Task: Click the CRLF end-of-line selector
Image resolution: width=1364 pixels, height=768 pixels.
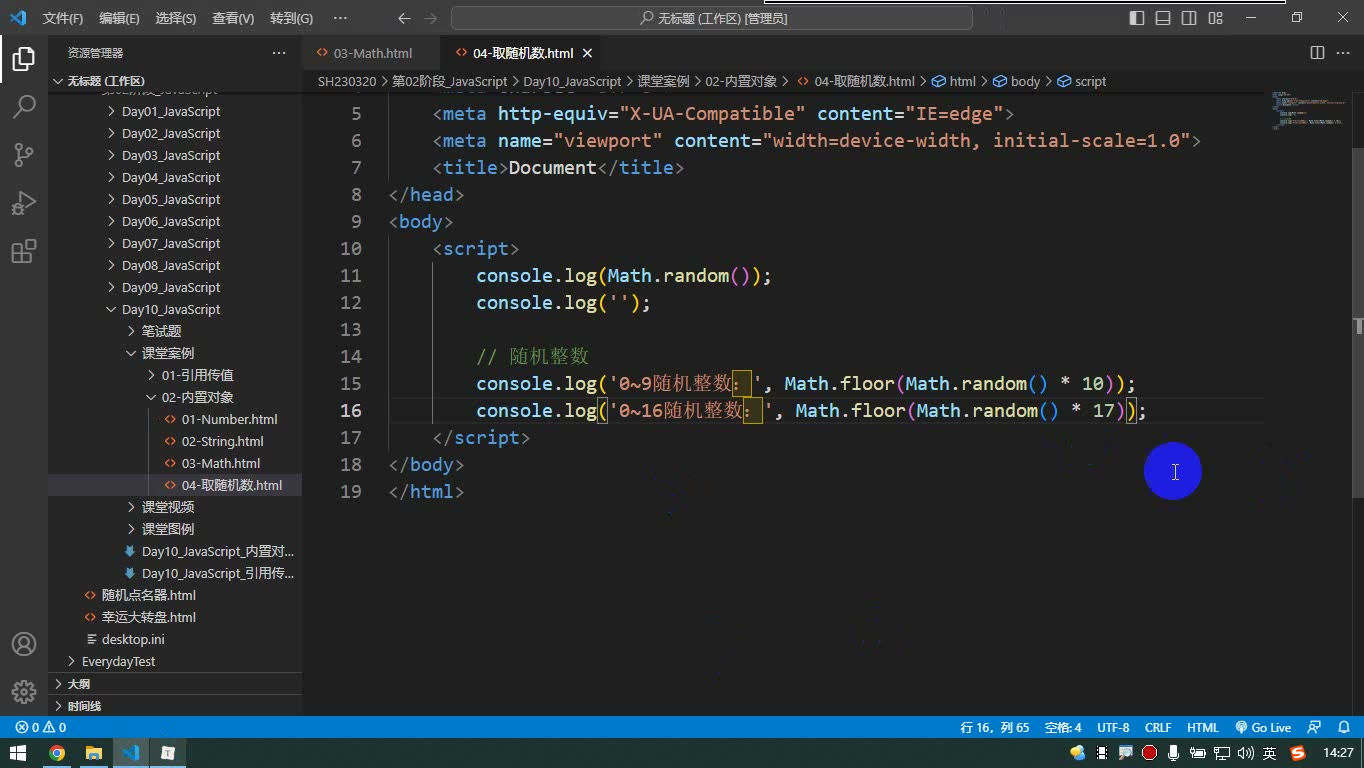Action: [x=1158, y=728]
